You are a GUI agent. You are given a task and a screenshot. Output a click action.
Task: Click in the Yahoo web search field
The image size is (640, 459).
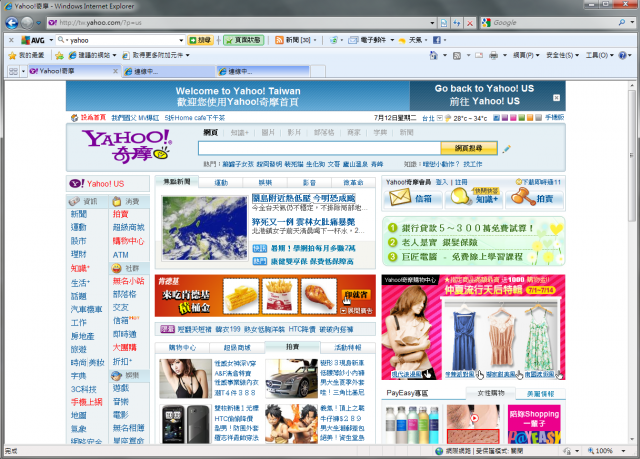click(319, 148)
